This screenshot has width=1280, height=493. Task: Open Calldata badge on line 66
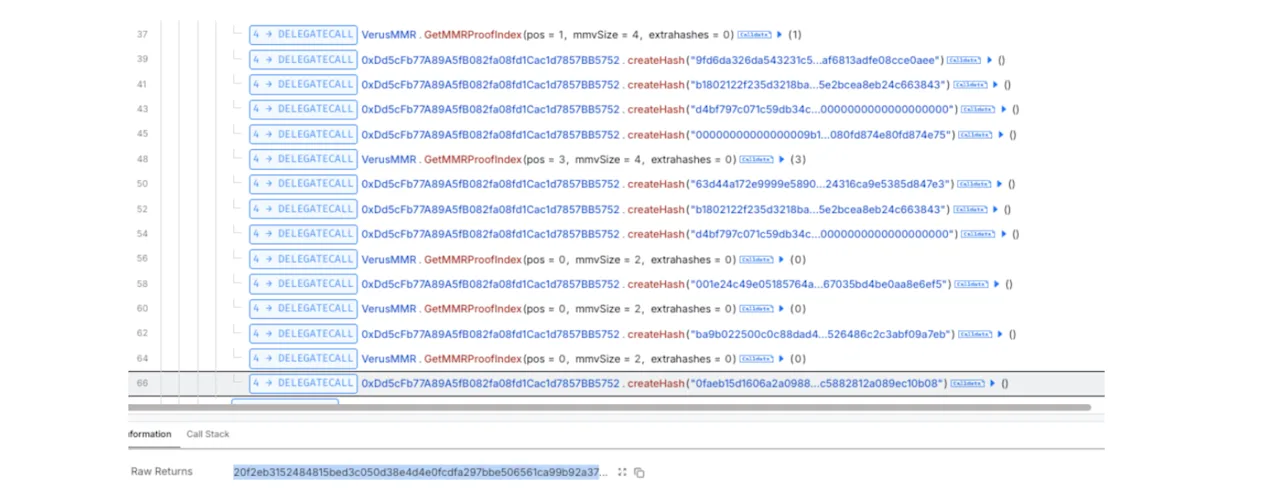click(966, 383)
